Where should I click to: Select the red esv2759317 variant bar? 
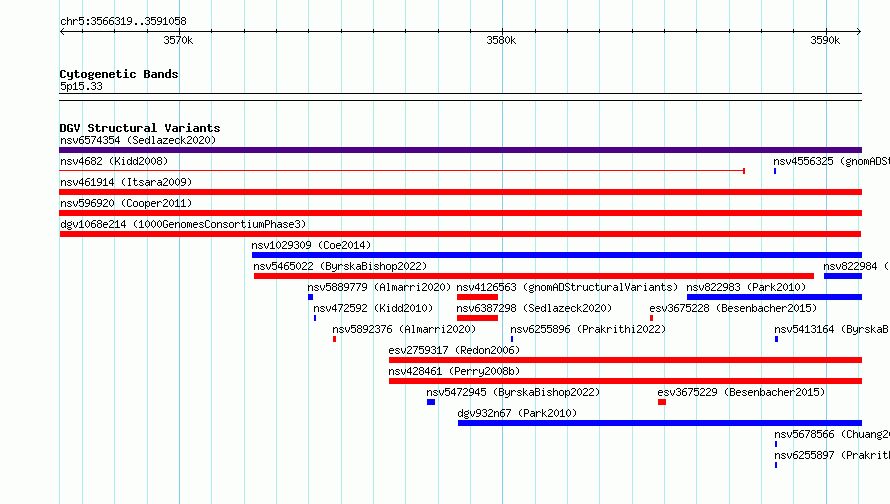[625, 360]
